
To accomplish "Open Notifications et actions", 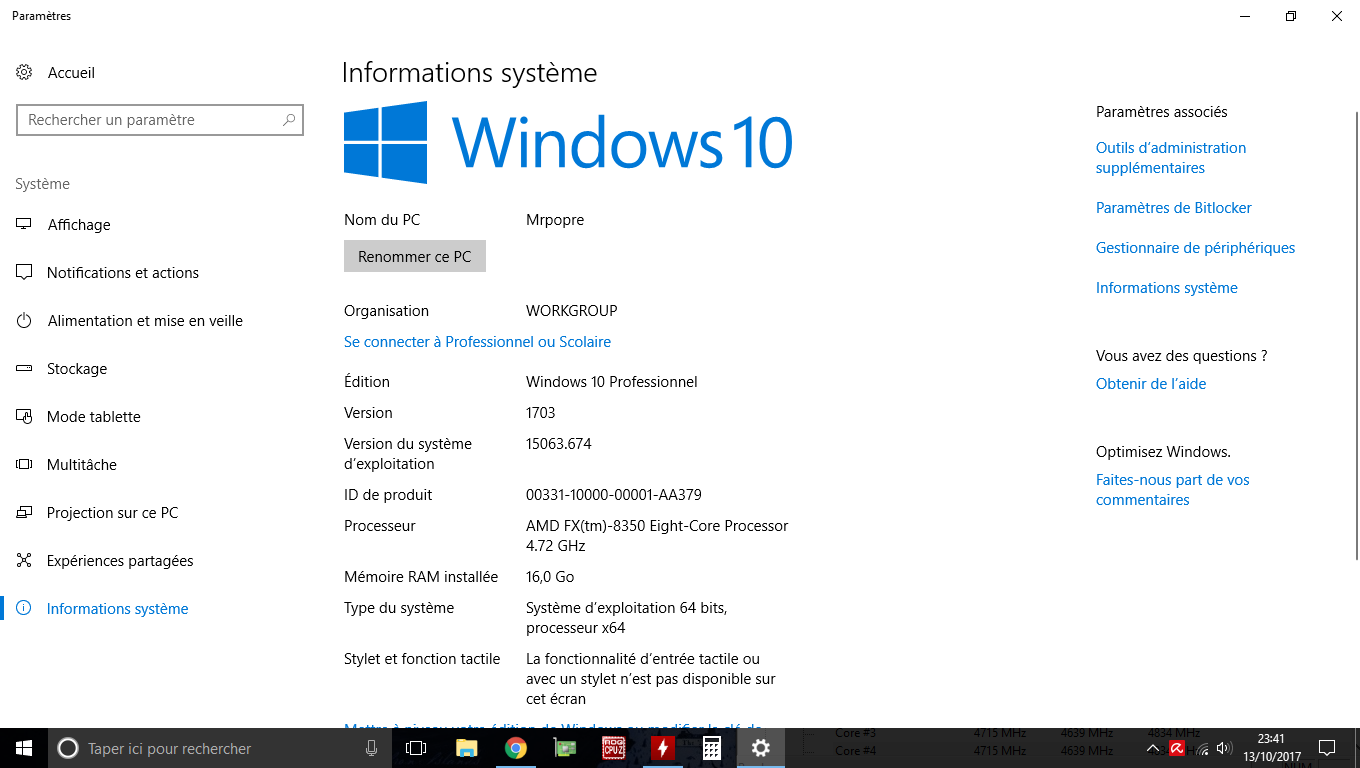I will (x=122, y=273).
